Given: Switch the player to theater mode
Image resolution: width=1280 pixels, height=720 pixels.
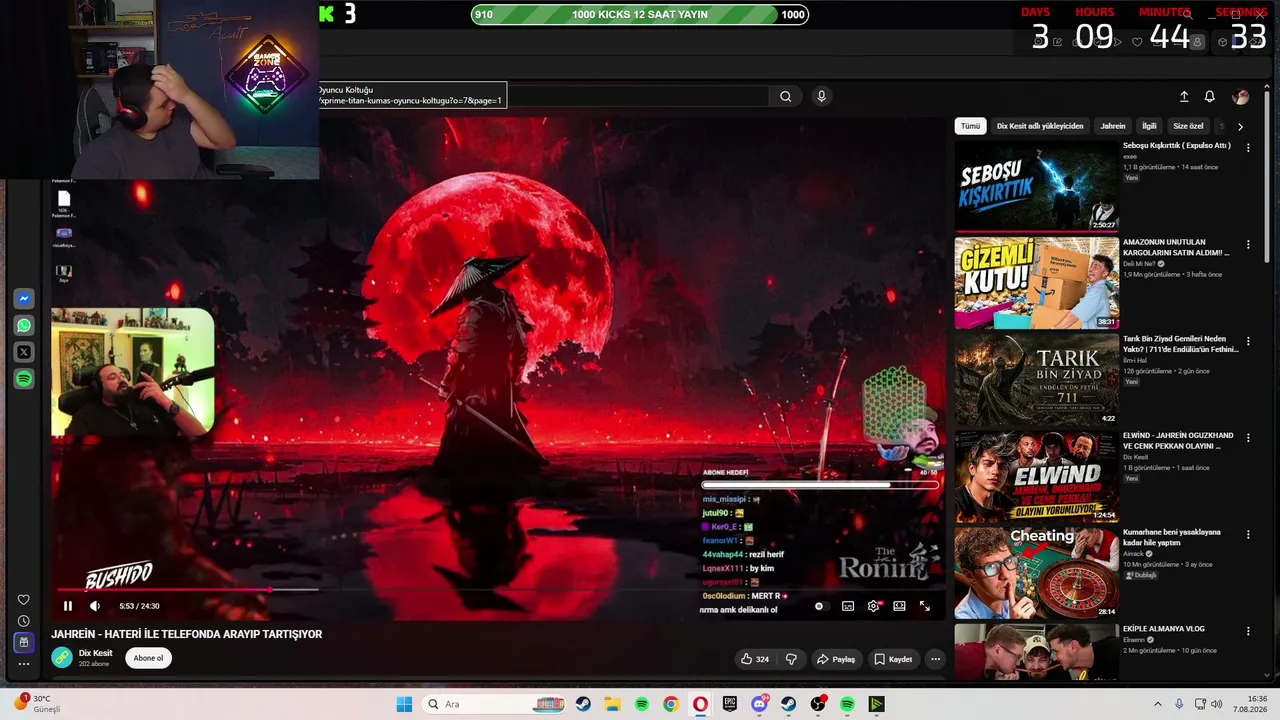Looking at the screenshot, I should [x=899, y=606].
